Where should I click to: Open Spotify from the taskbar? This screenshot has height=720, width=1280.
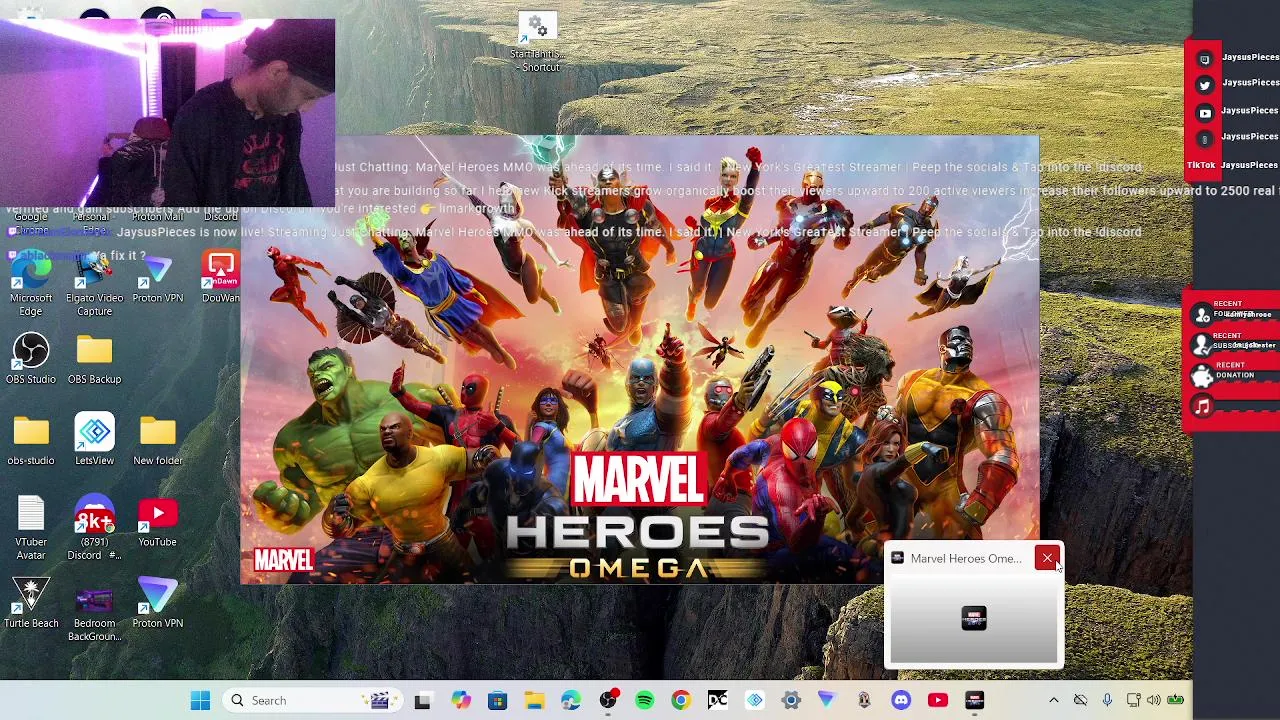(x=644, y=700)
